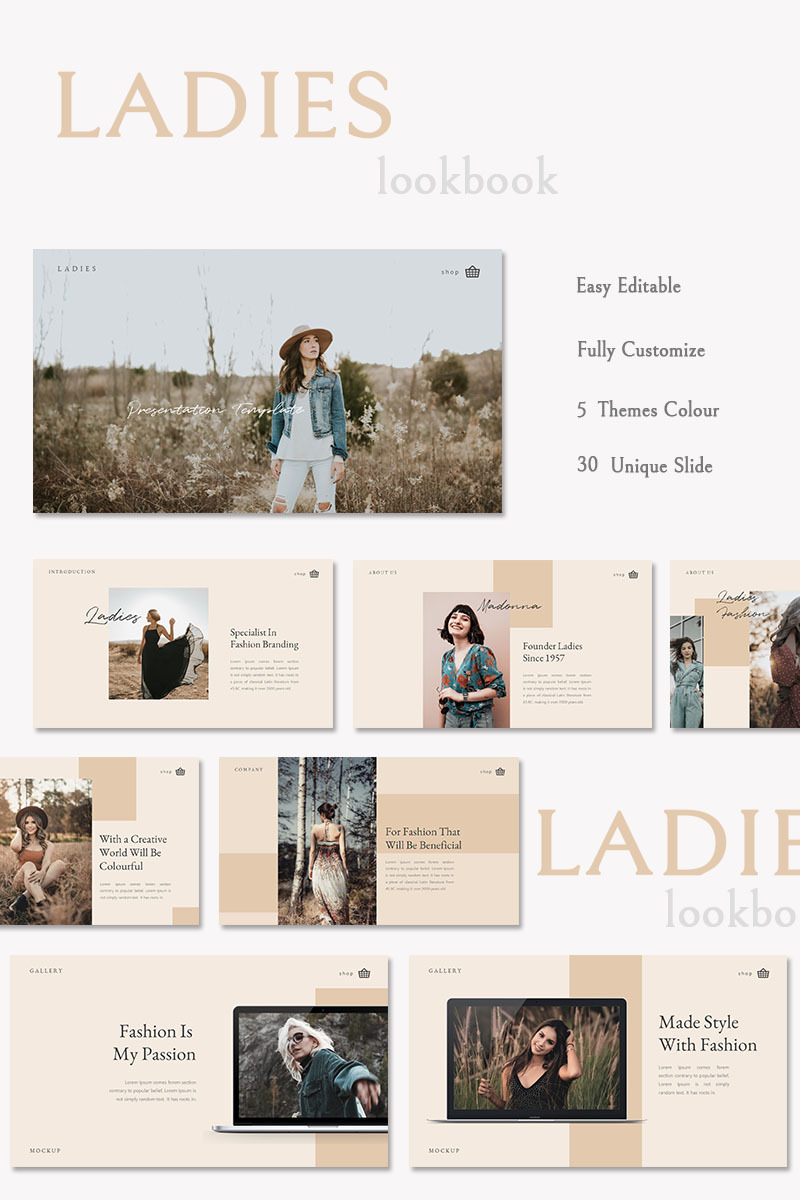
Task: Click the basket icon on the Creative World slide
Action: pyautogui.click(x=180, y=771)
